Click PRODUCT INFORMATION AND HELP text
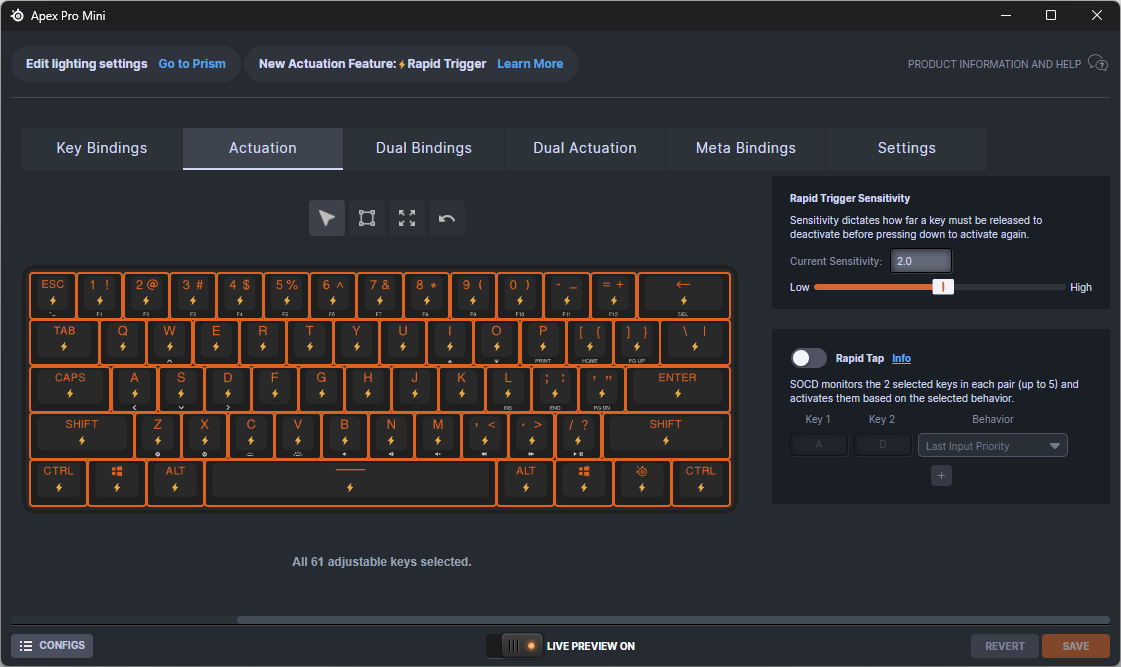This screenshot has height=667, width=1121. click(x=994, y=64)
